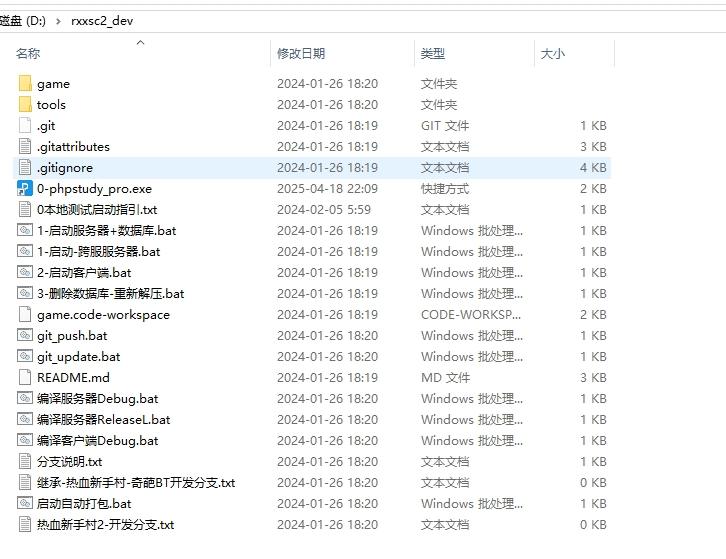Click the 0-phpstudy_pro.exe shortcut icon

pos(25,188)
